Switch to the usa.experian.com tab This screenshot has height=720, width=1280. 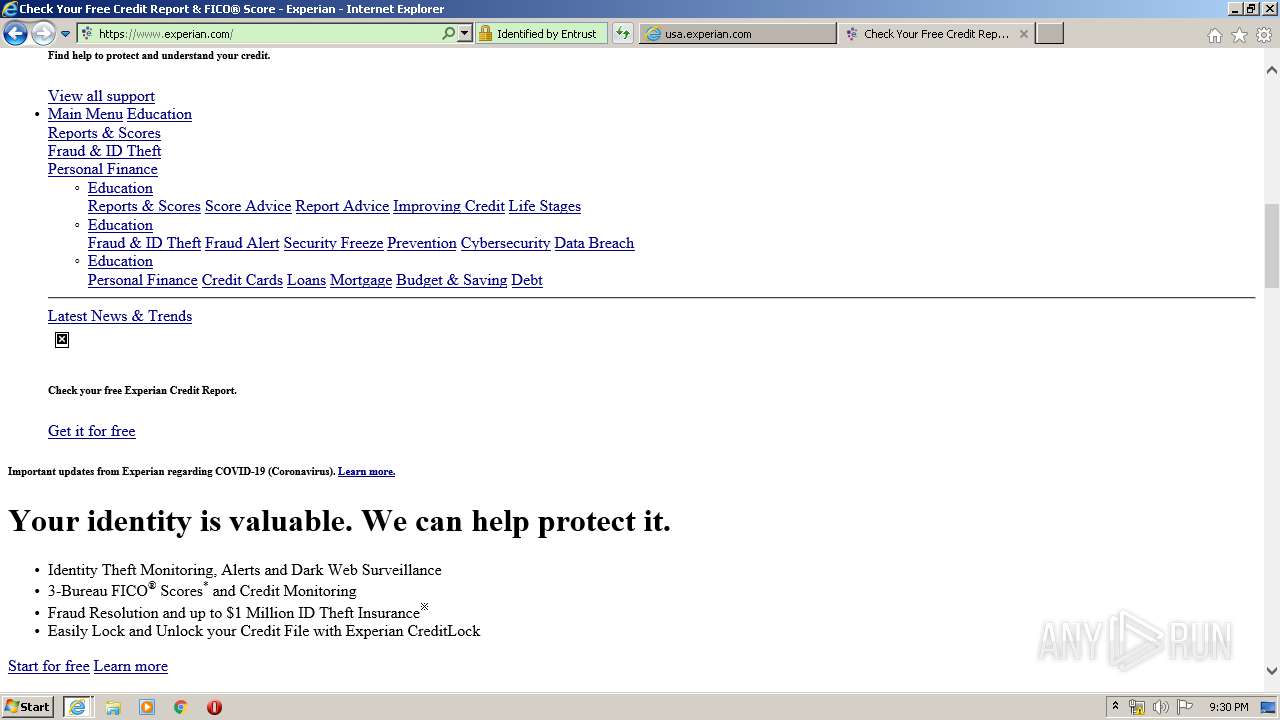click(x=738, y=33)
